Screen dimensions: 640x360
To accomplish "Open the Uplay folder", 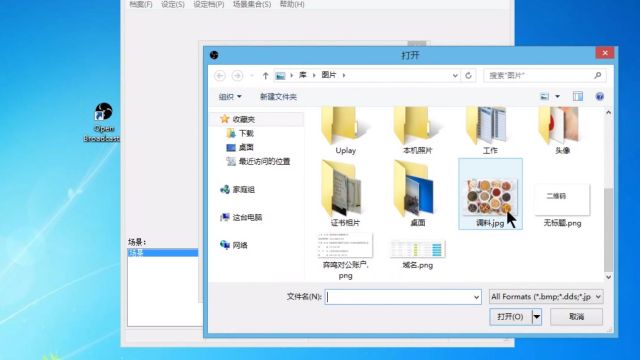I will (x=345, y=131).
